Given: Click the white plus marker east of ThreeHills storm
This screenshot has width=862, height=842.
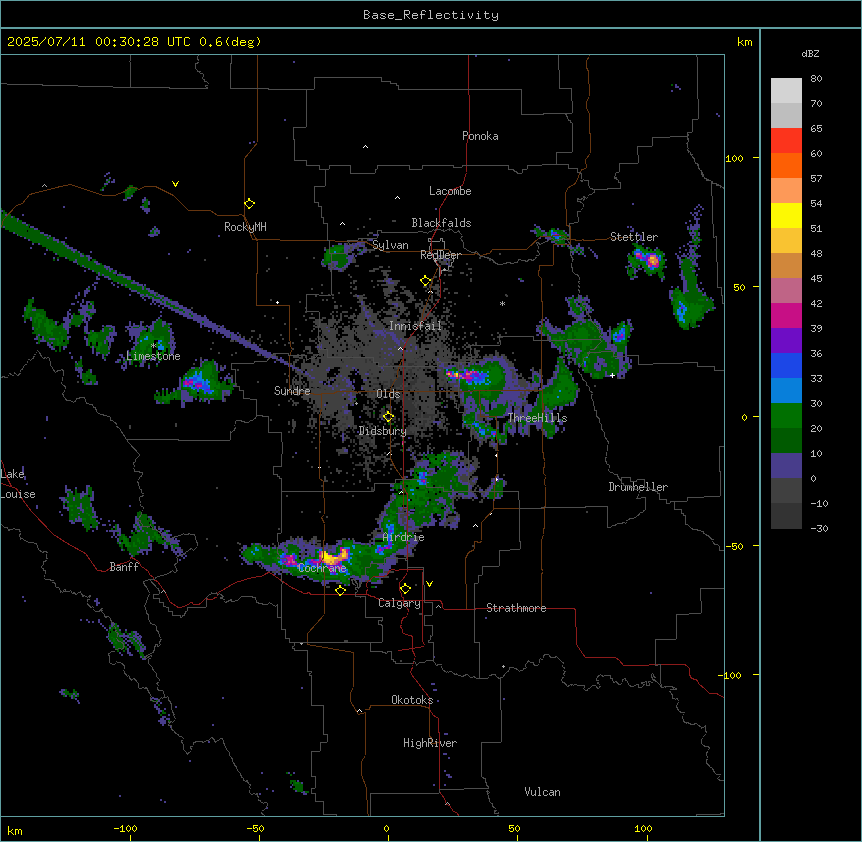Looking at the screenshot, I should pos(612,375).
